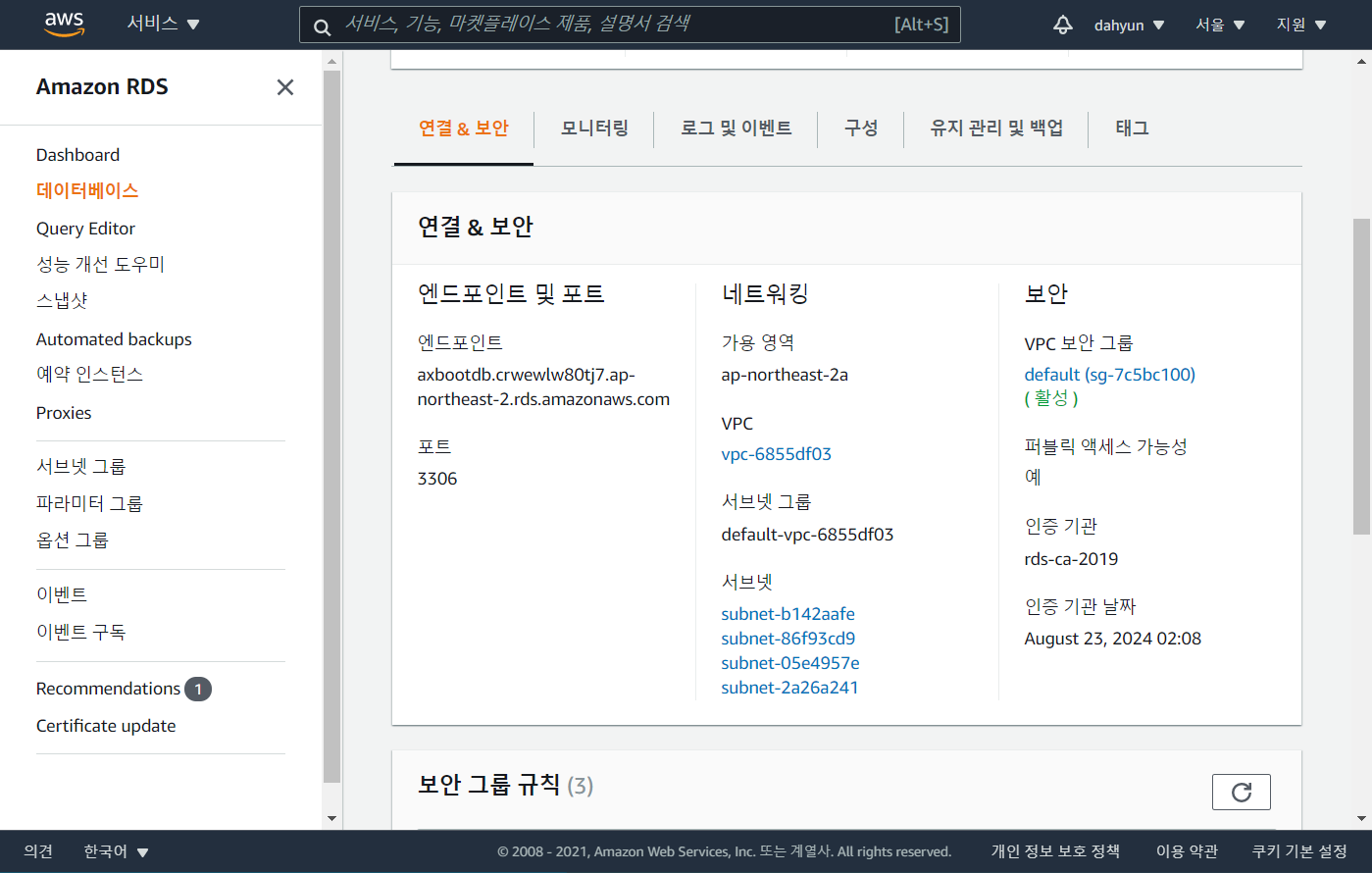Click the axbootdb endpoint address text
Viewport: 1372px width, 873px height.
[543, 387]
